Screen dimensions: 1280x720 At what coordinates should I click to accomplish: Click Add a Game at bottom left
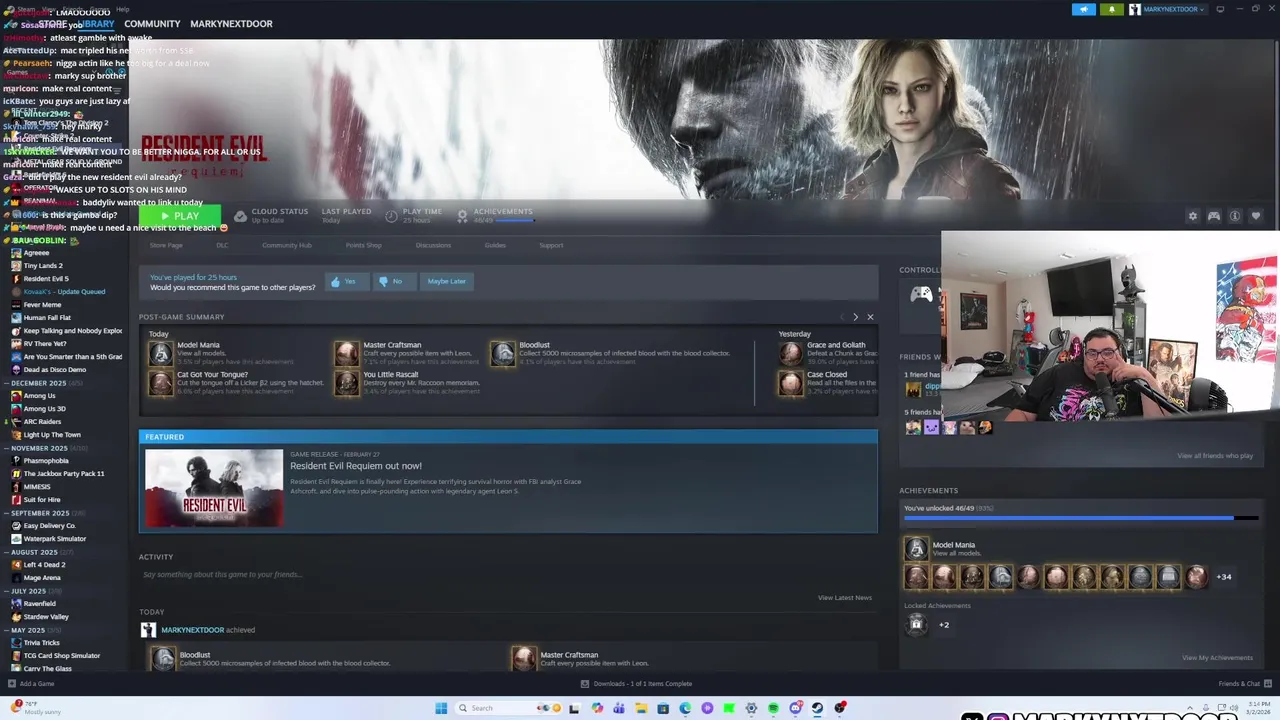tap(31, 684)
